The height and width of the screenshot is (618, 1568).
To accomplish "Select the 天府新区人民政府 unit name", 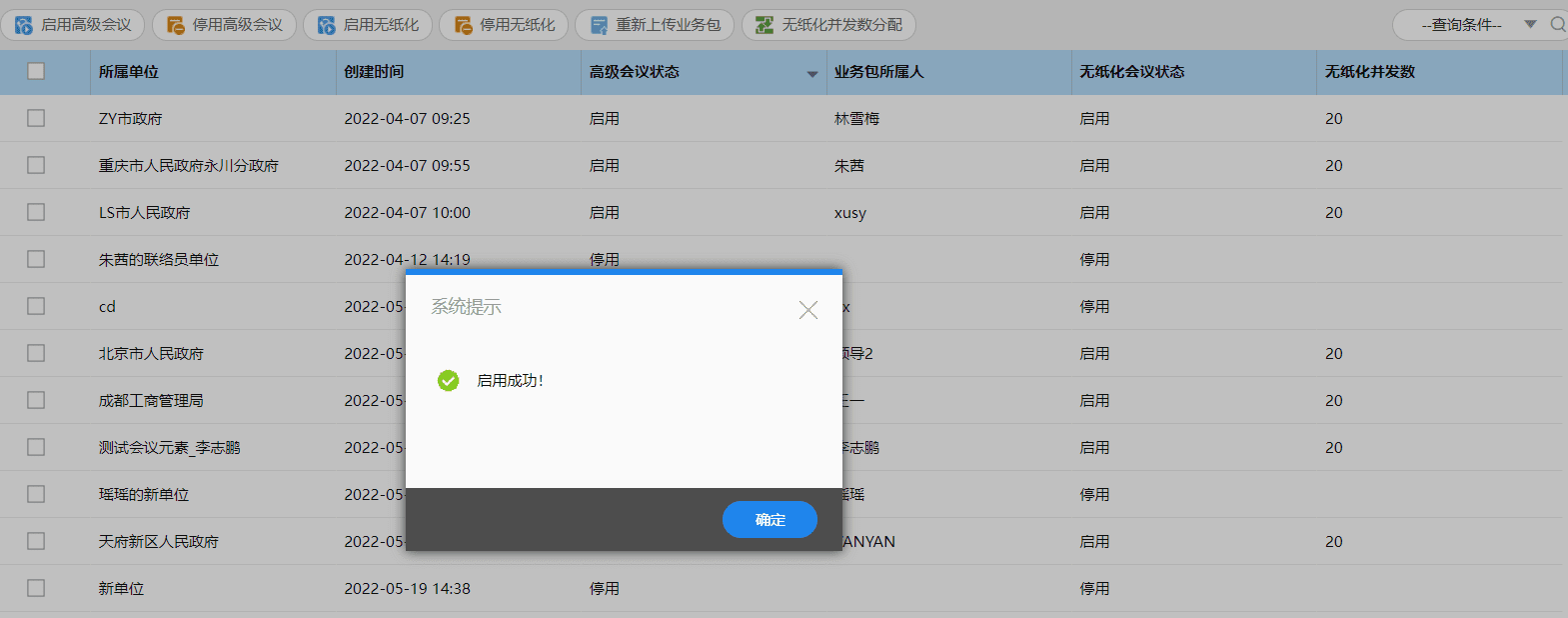I will (158, 541).
